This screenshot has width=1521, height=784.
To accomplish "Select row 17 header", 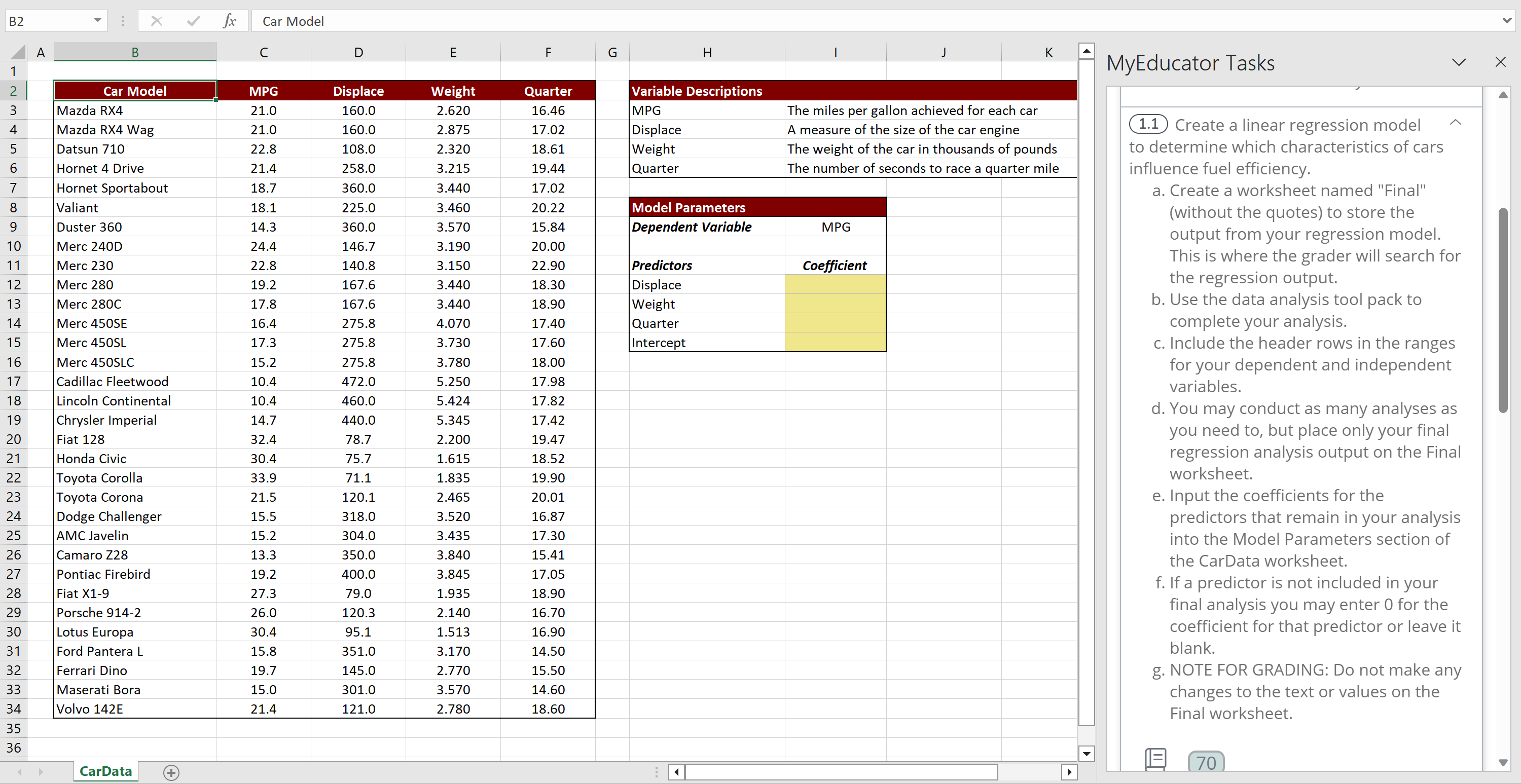I will click(14, 382).
